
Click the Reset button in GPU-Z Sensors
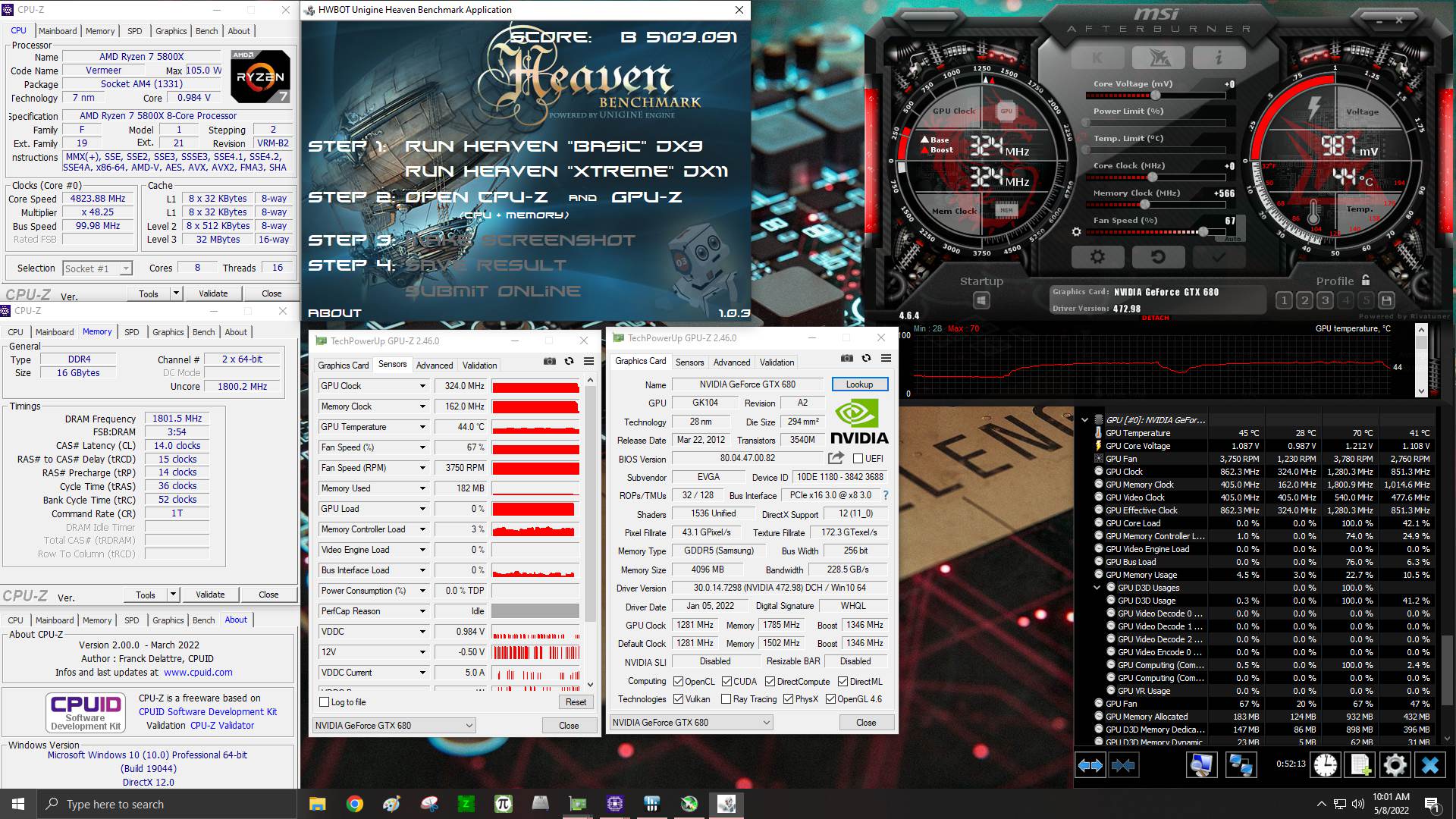coord(576,702)
